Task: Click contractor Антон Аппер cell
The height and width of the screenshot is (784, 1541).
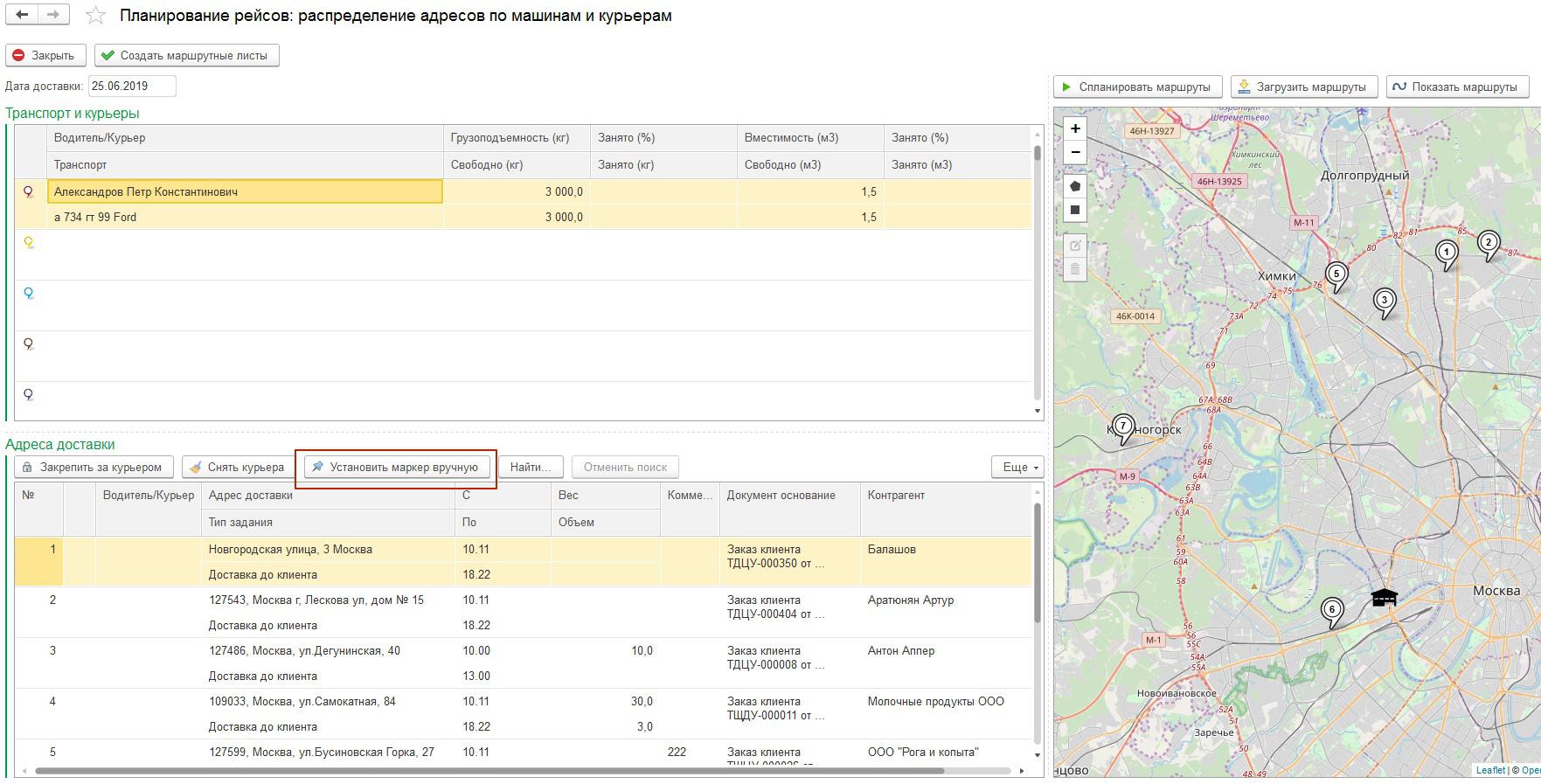Action: pyautogui.click(x=946, y=663)
